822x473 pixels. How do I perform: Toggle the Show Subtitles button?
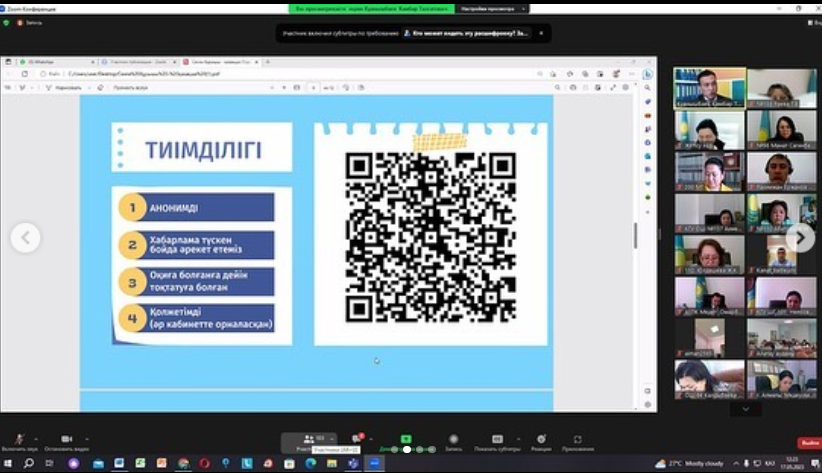497,440
